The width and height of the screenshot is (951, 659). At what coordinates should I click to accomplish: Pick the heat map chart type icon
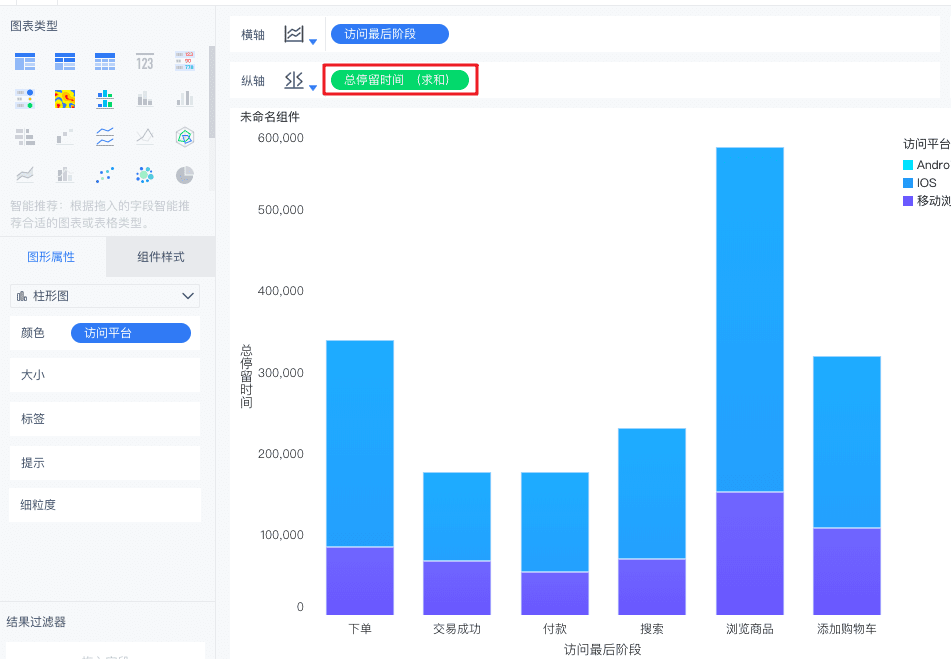(x=65, y=98)
